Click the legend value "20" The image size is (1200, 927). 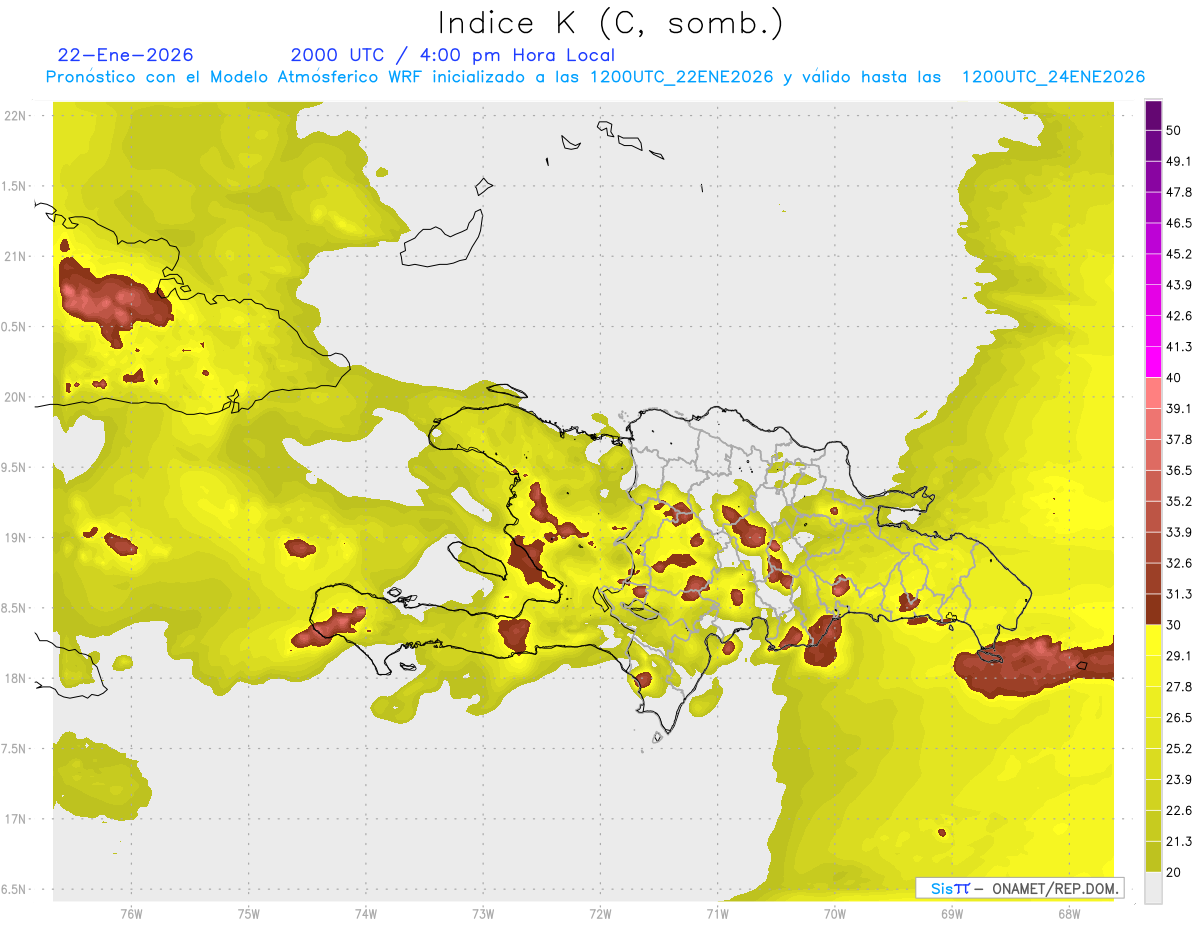click(x=1174, y=872)
